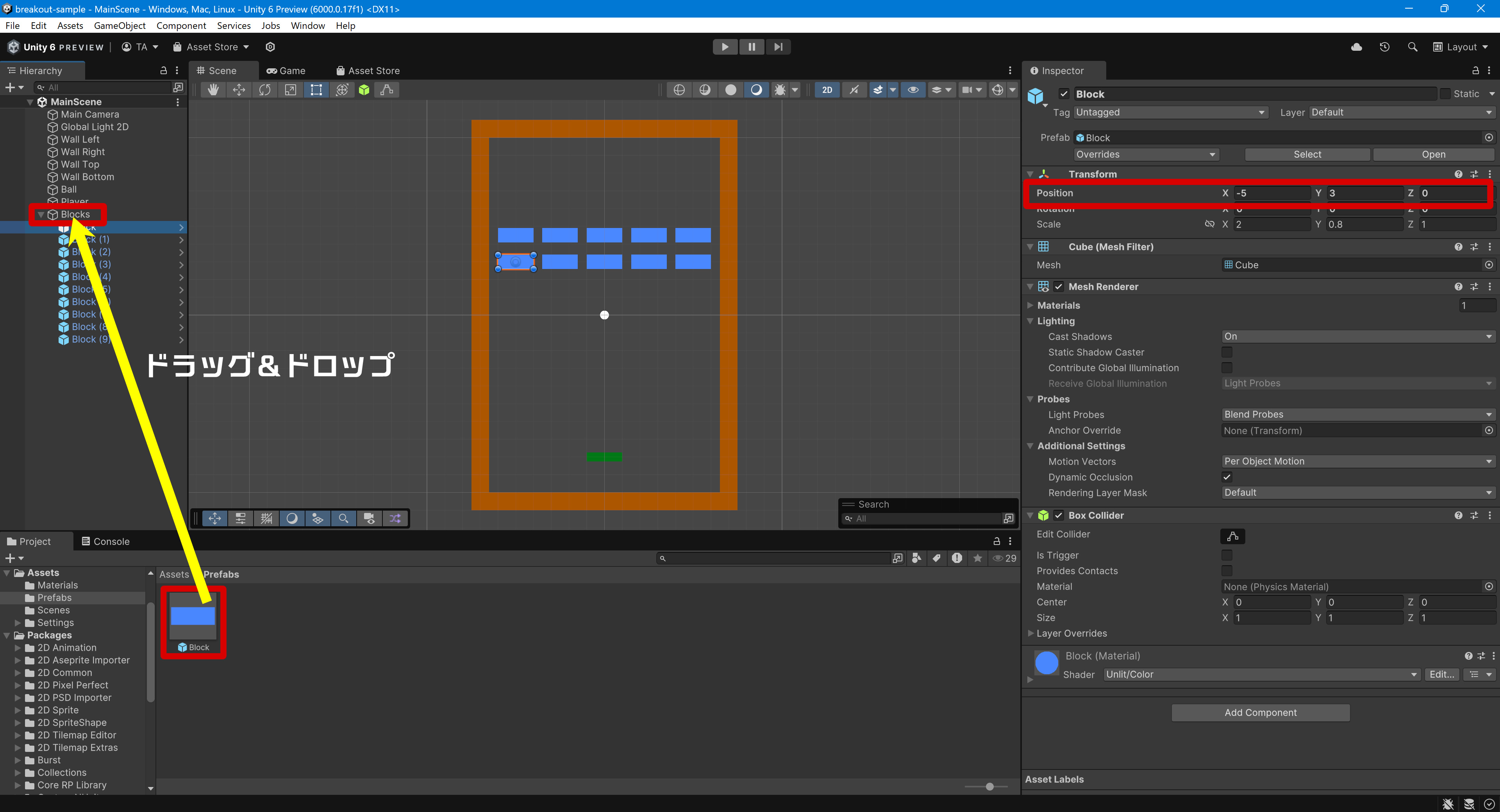Open the GameObject menu

click(x=120, y=26)
